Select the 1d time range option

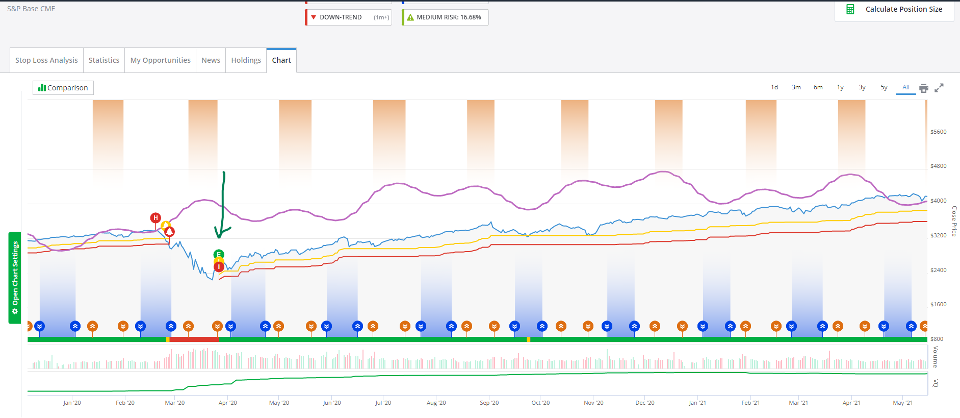click(x=774, y=88)
